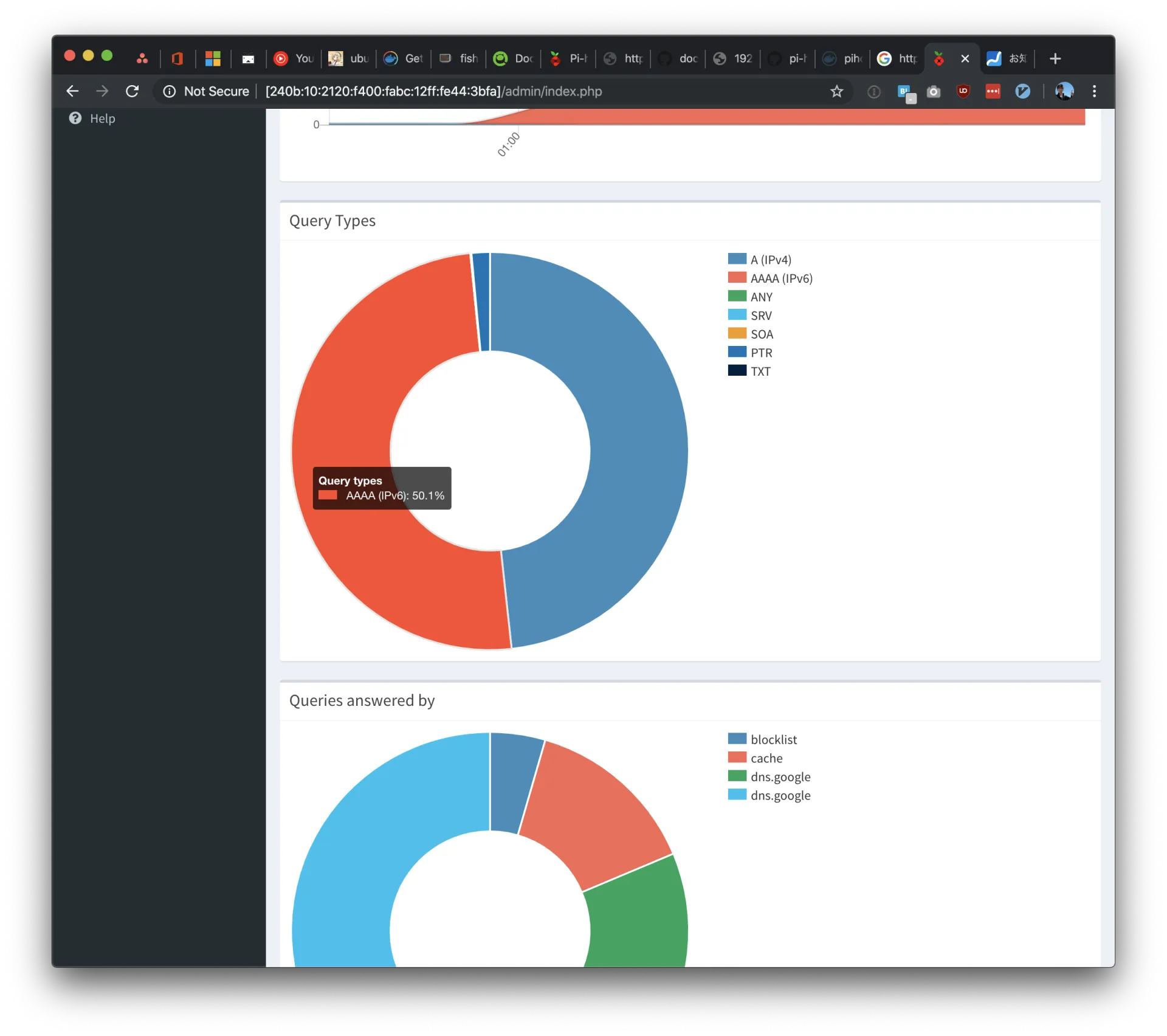Click the TXT color swatch in legend
Screen dimensions: 1167x1036
pyautogui.click(x=737, y=370)
